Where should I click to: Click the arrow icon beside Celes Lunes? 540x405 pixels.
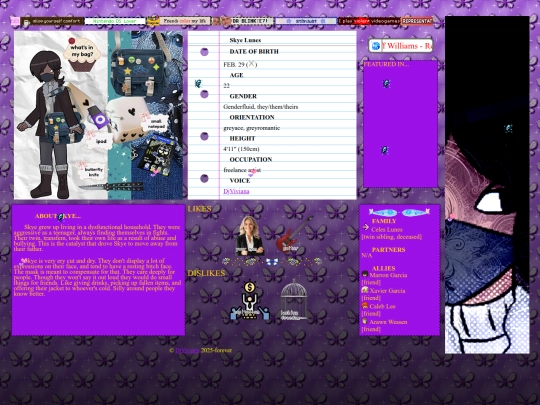click(365, 227)
